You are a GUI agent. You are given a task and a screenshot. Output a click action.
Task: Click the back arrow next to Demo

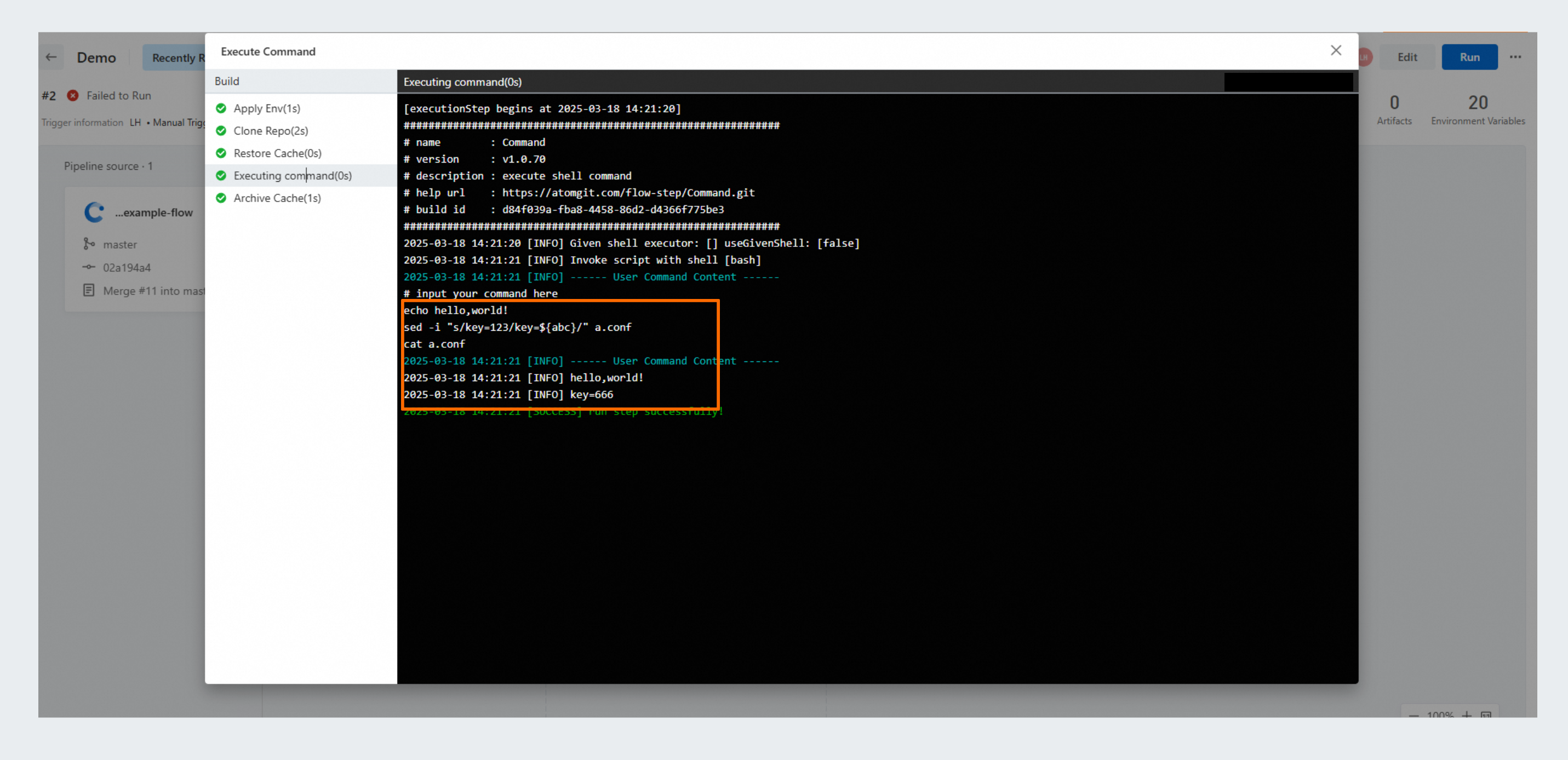pos(51,57)
